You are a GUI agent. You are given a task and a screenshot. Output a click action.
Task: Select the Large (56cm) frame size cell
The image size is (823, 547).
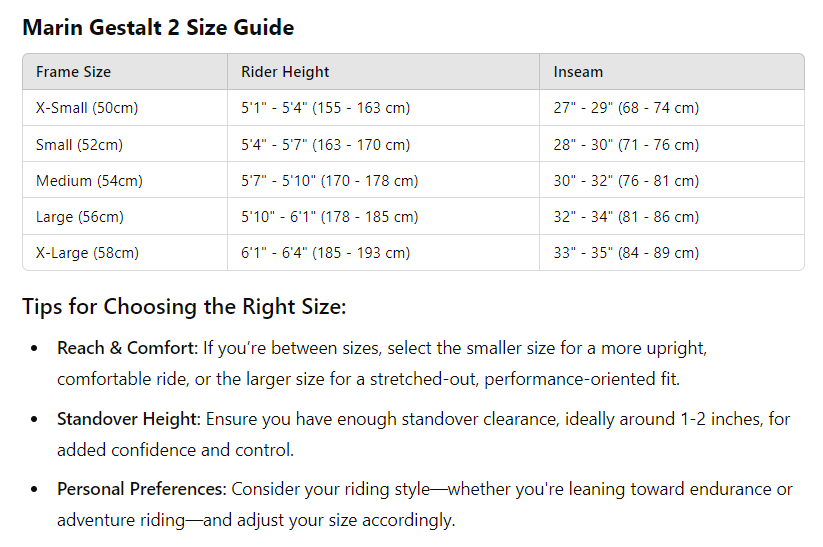80,217
